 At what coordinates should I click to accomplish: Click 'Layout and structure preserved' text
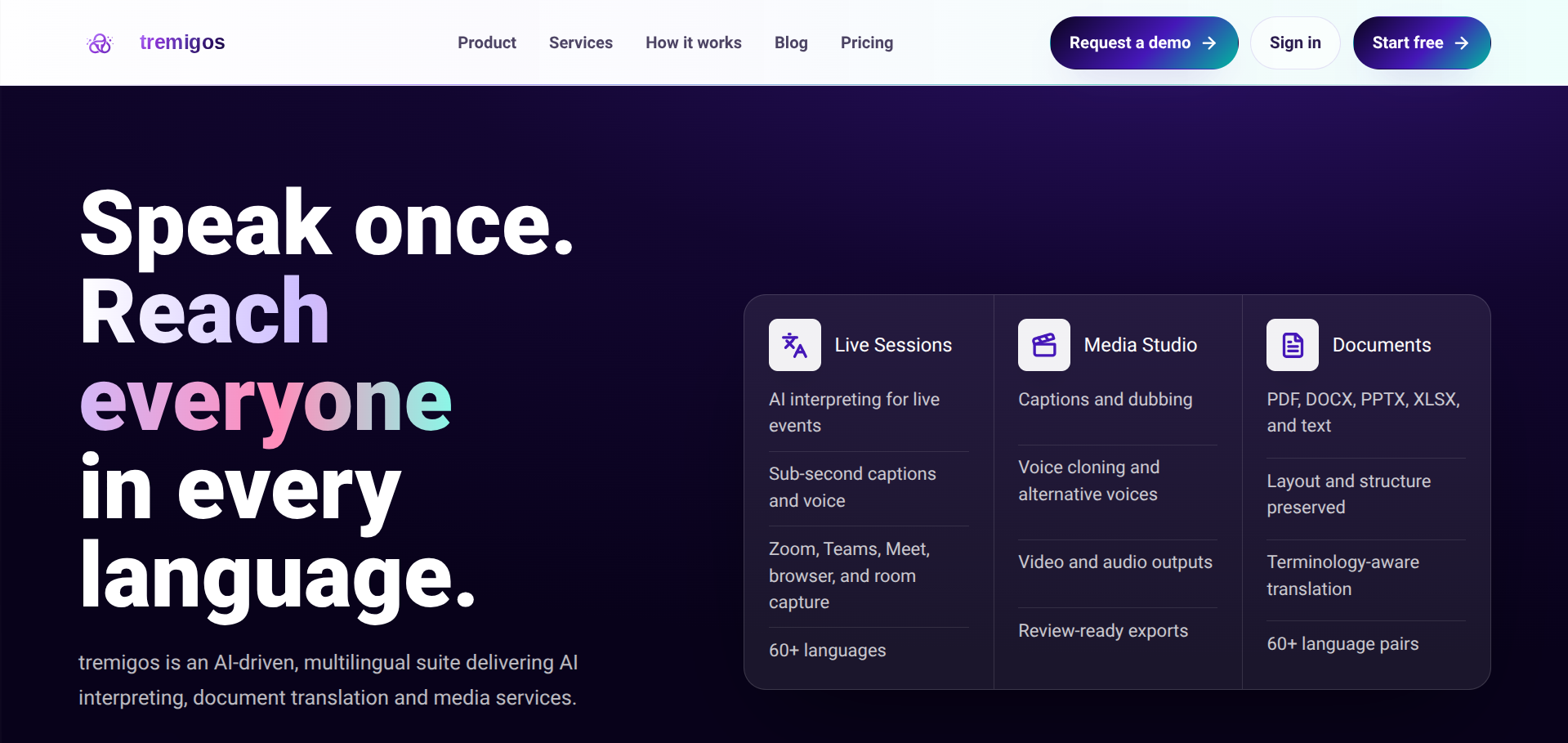1348,494
